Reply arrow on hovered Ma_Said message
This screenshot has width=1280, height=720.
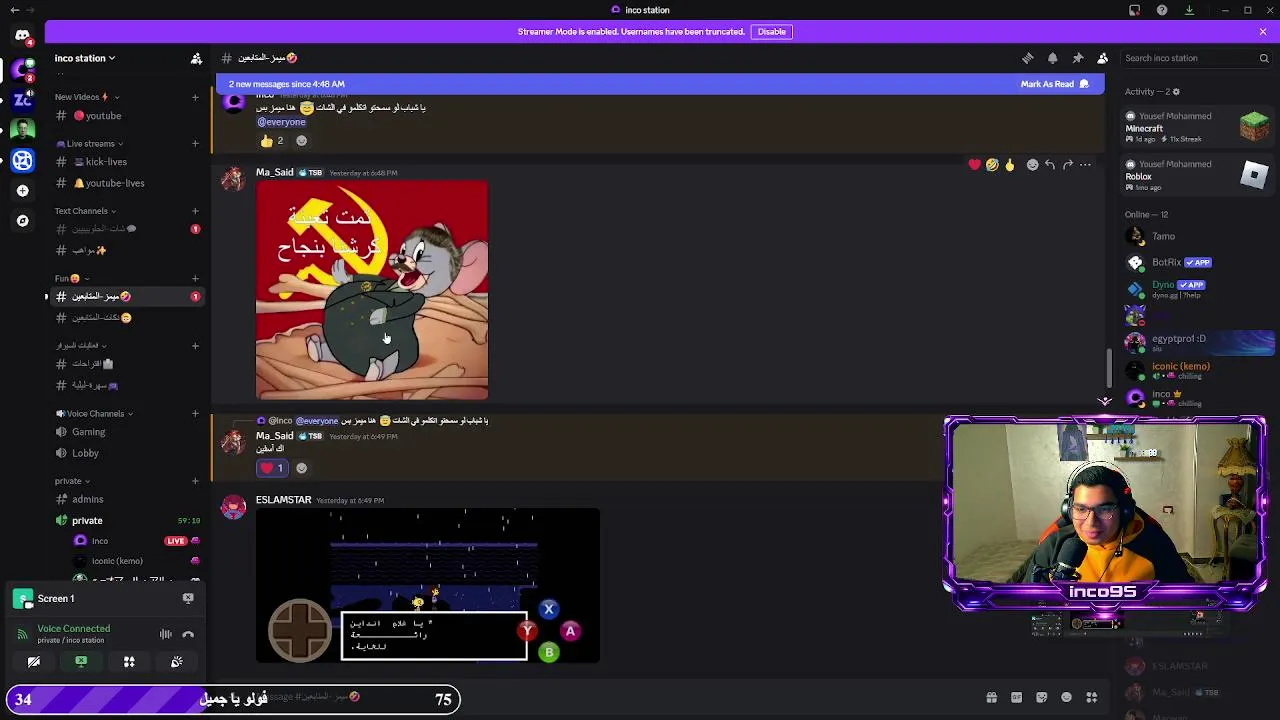pyautogui.click(x=1050, y=165)
